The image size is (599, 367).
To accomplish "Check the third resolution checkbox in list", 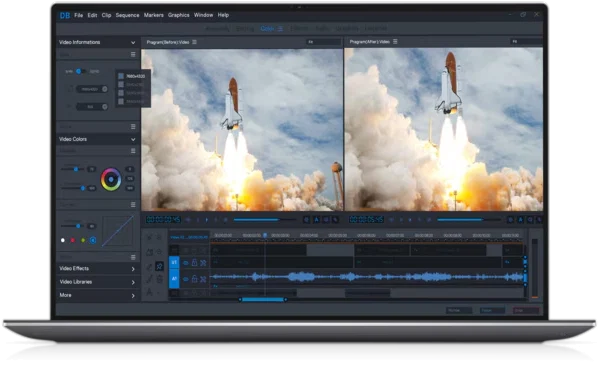I will [x=121, y=93].
